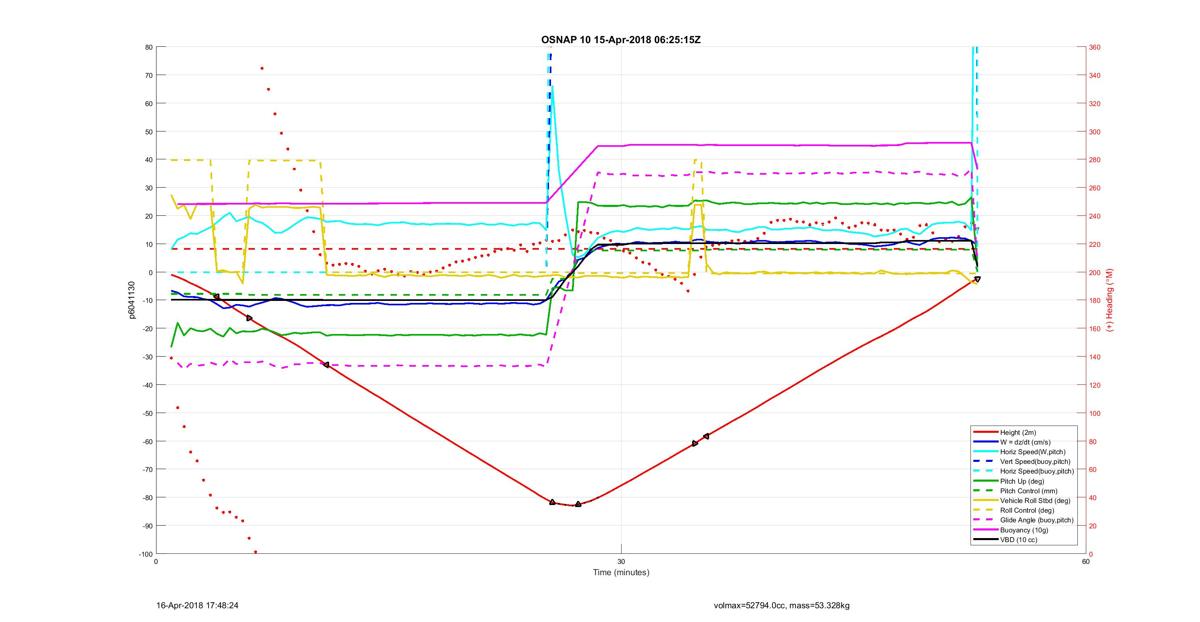Click the red Height line swatch in legend
Screen dimensions: 1200x622
[x=986, y=432]
